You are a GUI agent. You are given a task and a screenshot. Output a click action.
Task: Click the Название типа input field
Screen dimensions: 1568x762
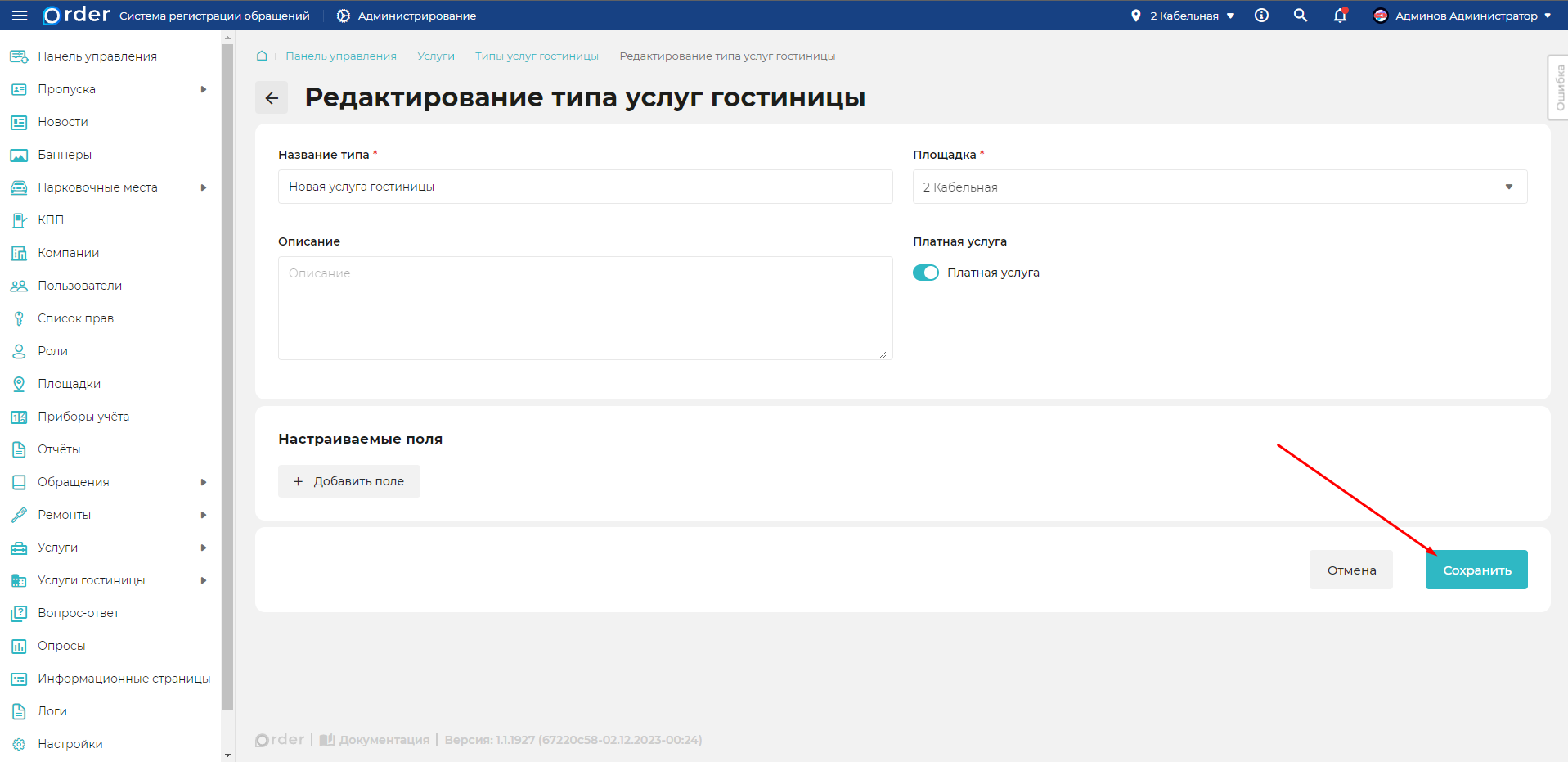[585, 187]
